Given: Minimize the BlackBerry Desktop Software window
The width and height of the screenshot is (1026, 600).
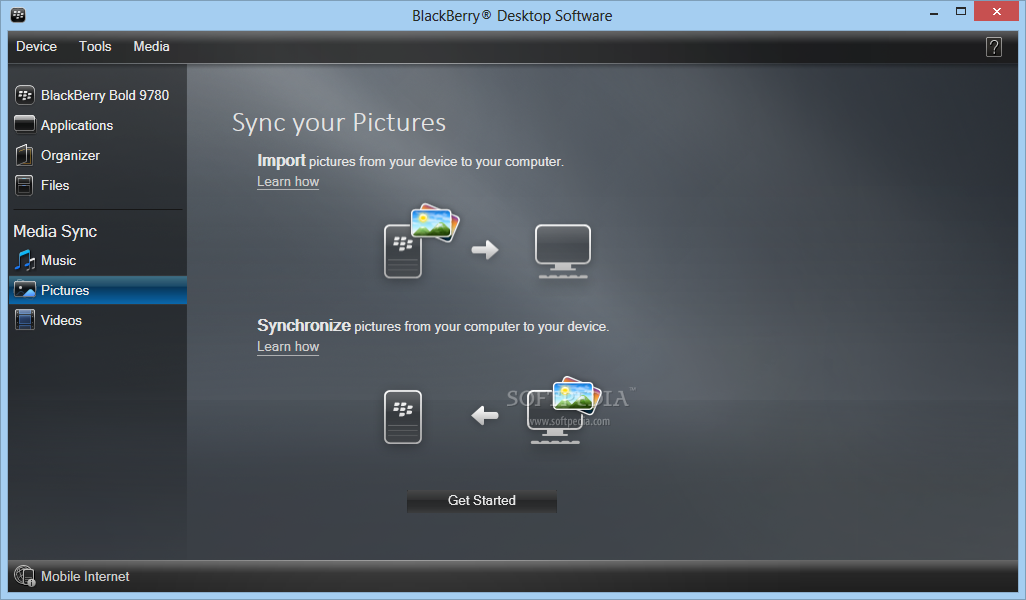Looking at the screenshot, I should pos(934,12).
